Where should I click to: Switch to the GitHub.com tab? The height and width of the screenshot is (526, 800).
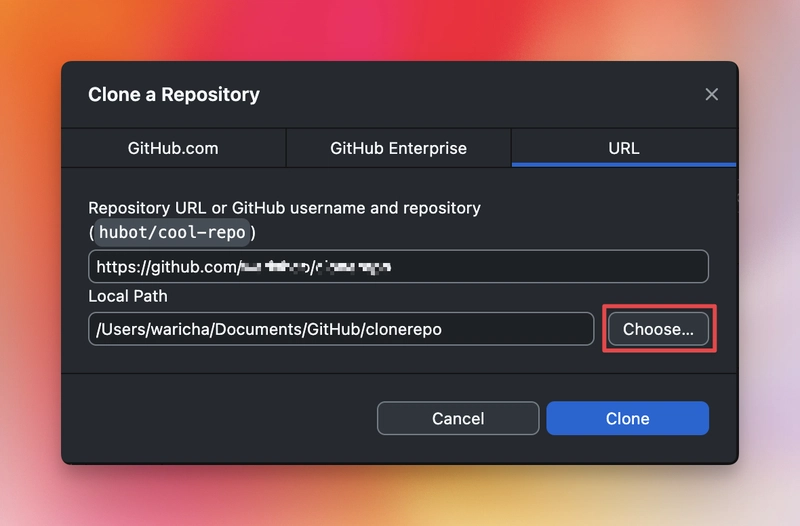pos(173,148)
